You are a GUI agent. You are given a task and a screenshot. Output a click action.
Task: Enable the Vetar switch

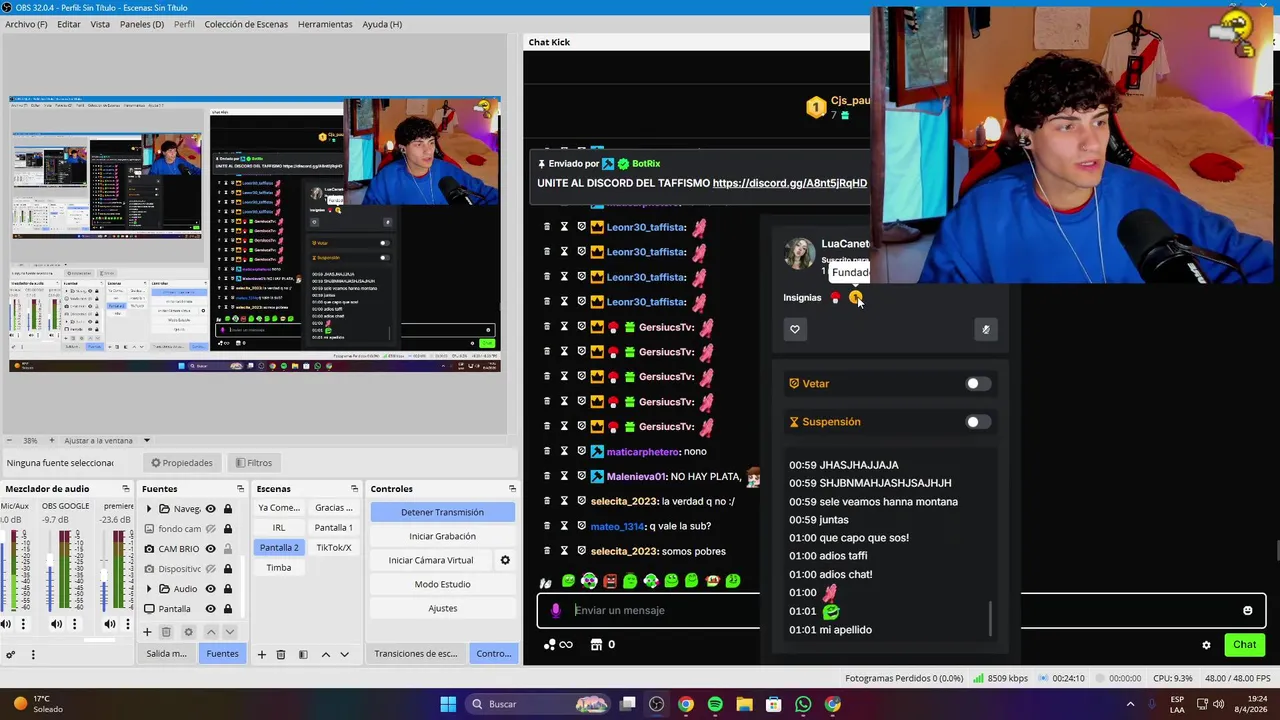click(x=978, y=384)
